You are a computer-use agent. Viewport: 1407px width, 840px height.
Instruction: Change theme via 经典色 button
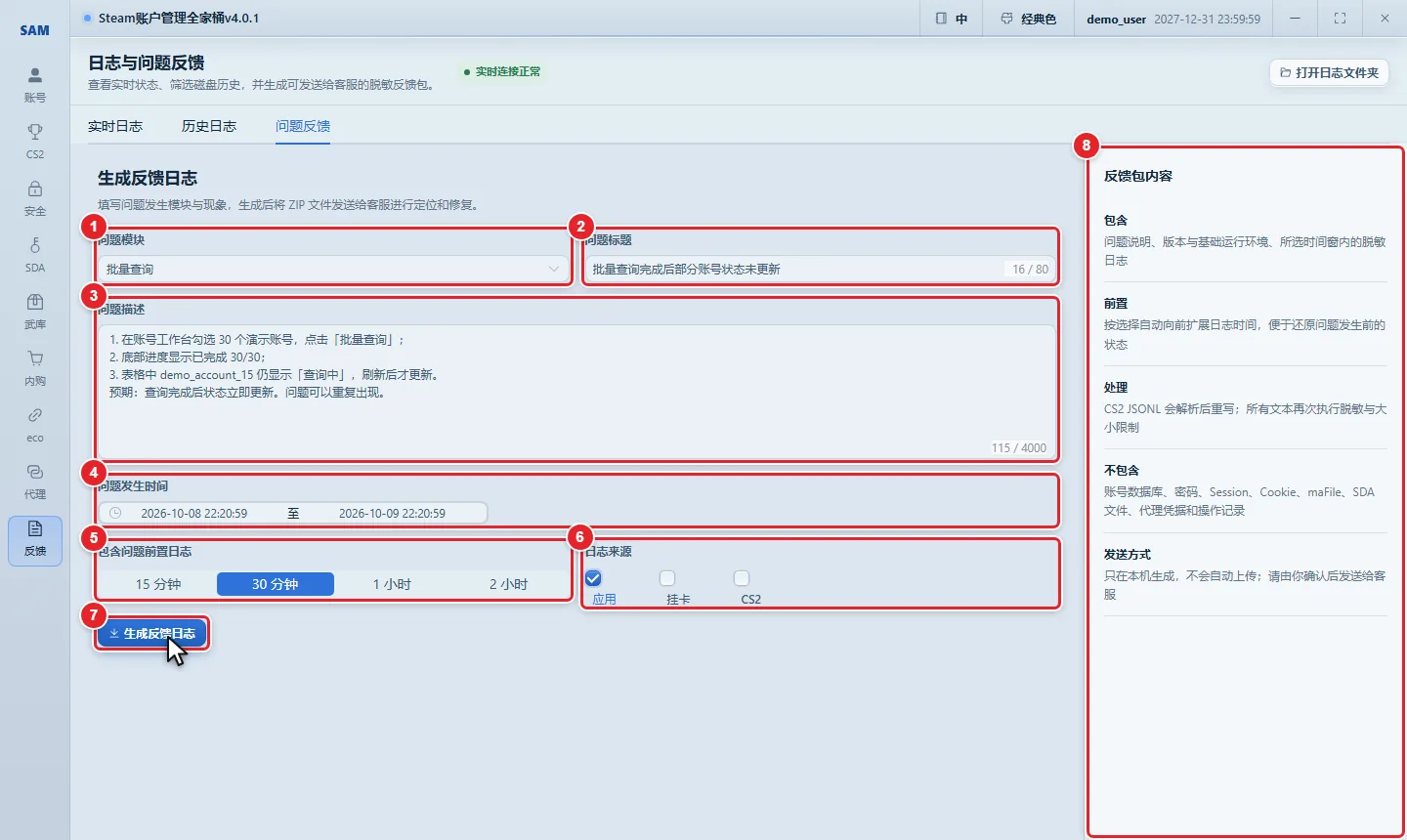click(x=1029, y=19)
